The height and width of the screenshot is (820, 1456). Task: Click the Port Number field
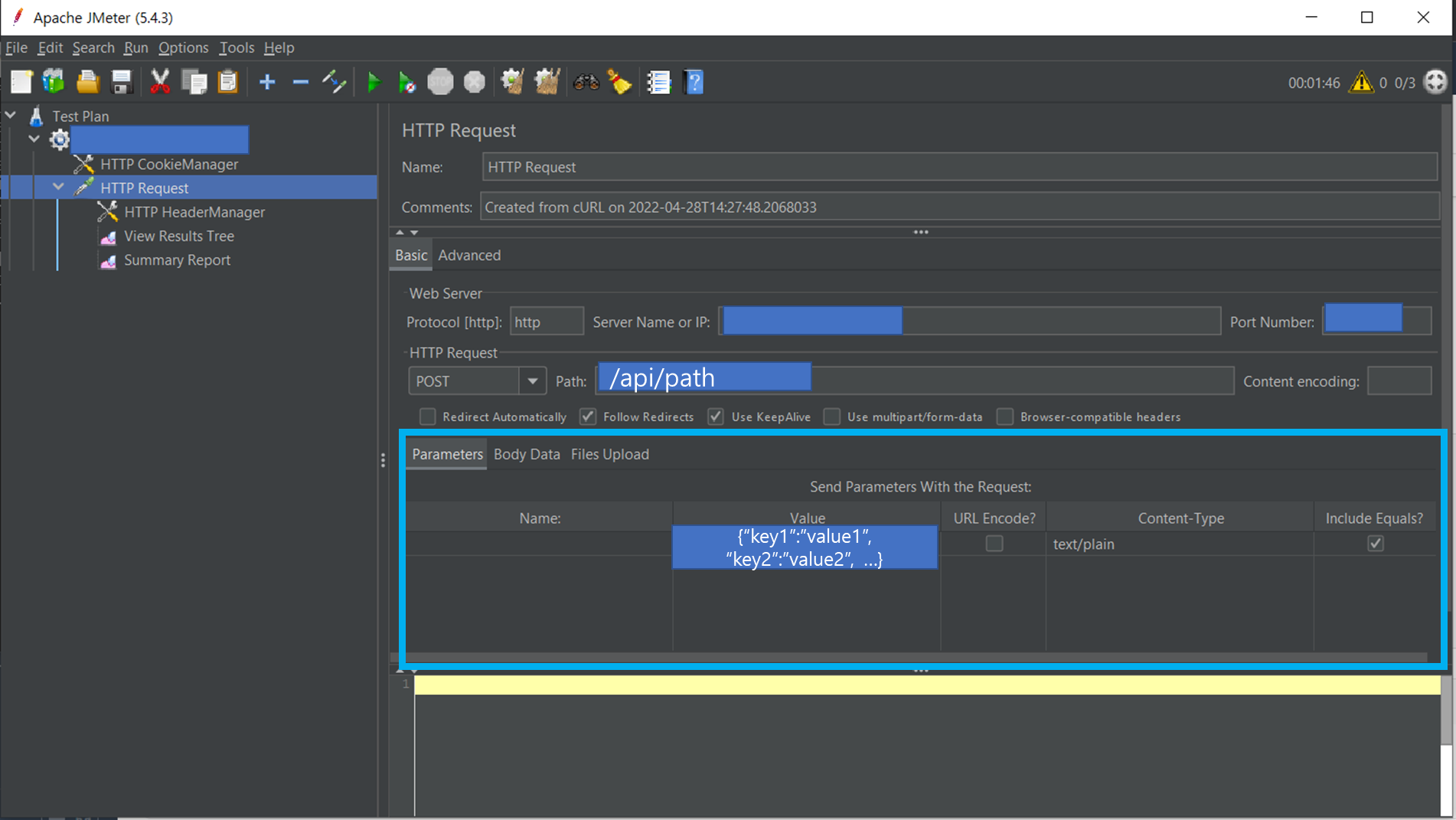coord(1377,322)
